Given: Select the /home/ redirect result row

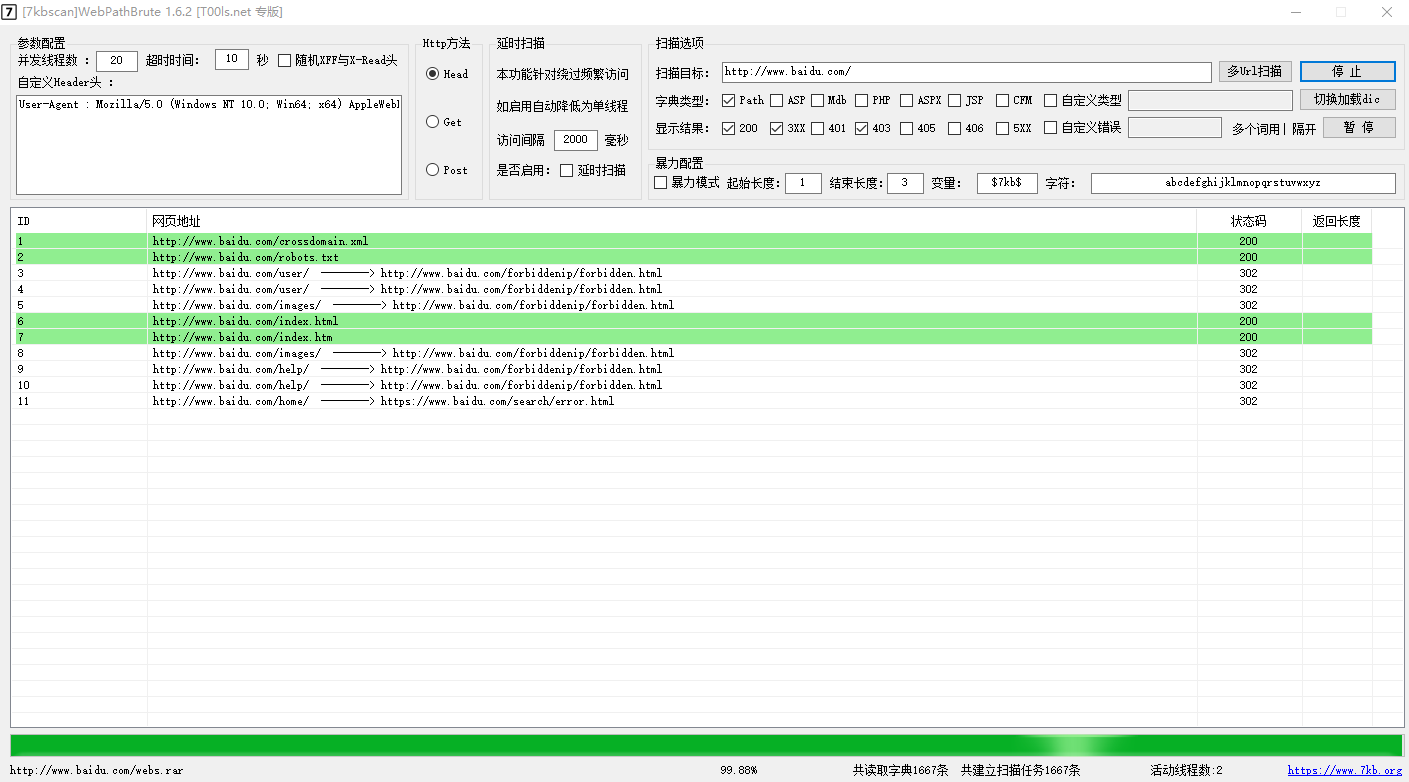Looking at the screenshot, I should click(692, 401).
